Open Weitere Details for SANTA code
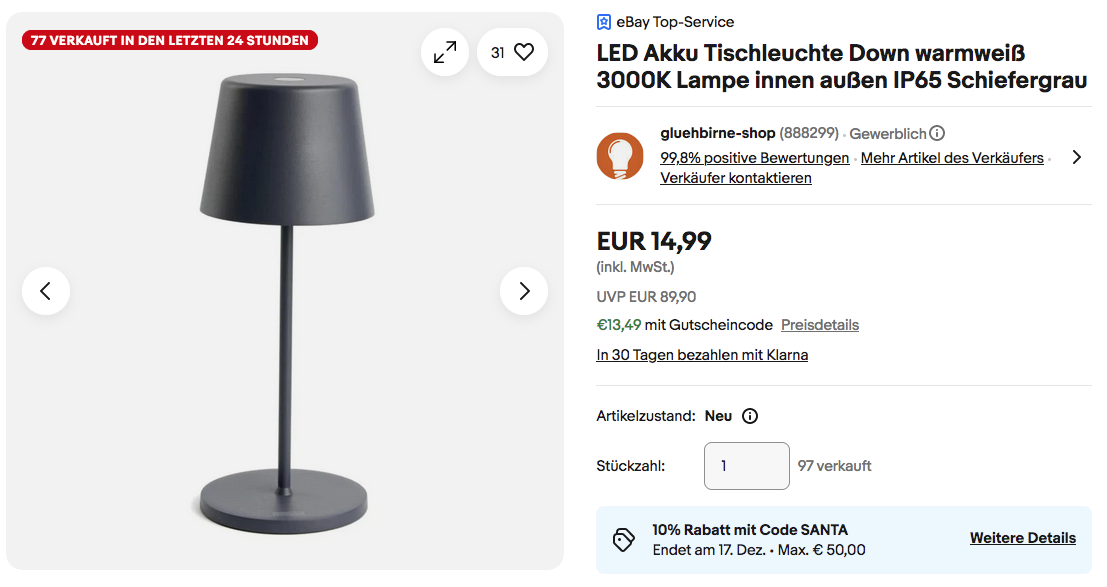Screen dimensions: 1107x587 [x=1022, y=538]
